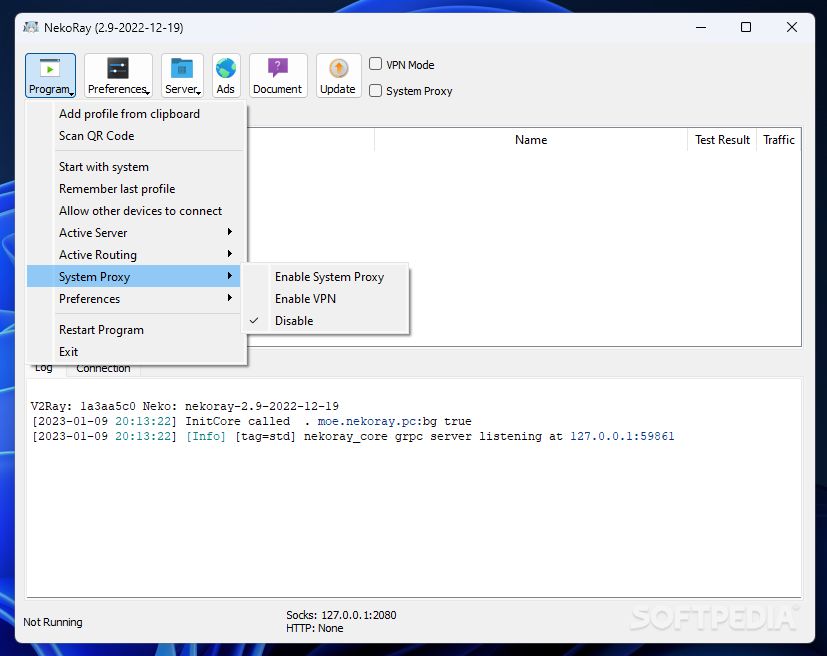Select the checked Disable option
The width and height of the screenshot is (827, 656).
294,321
